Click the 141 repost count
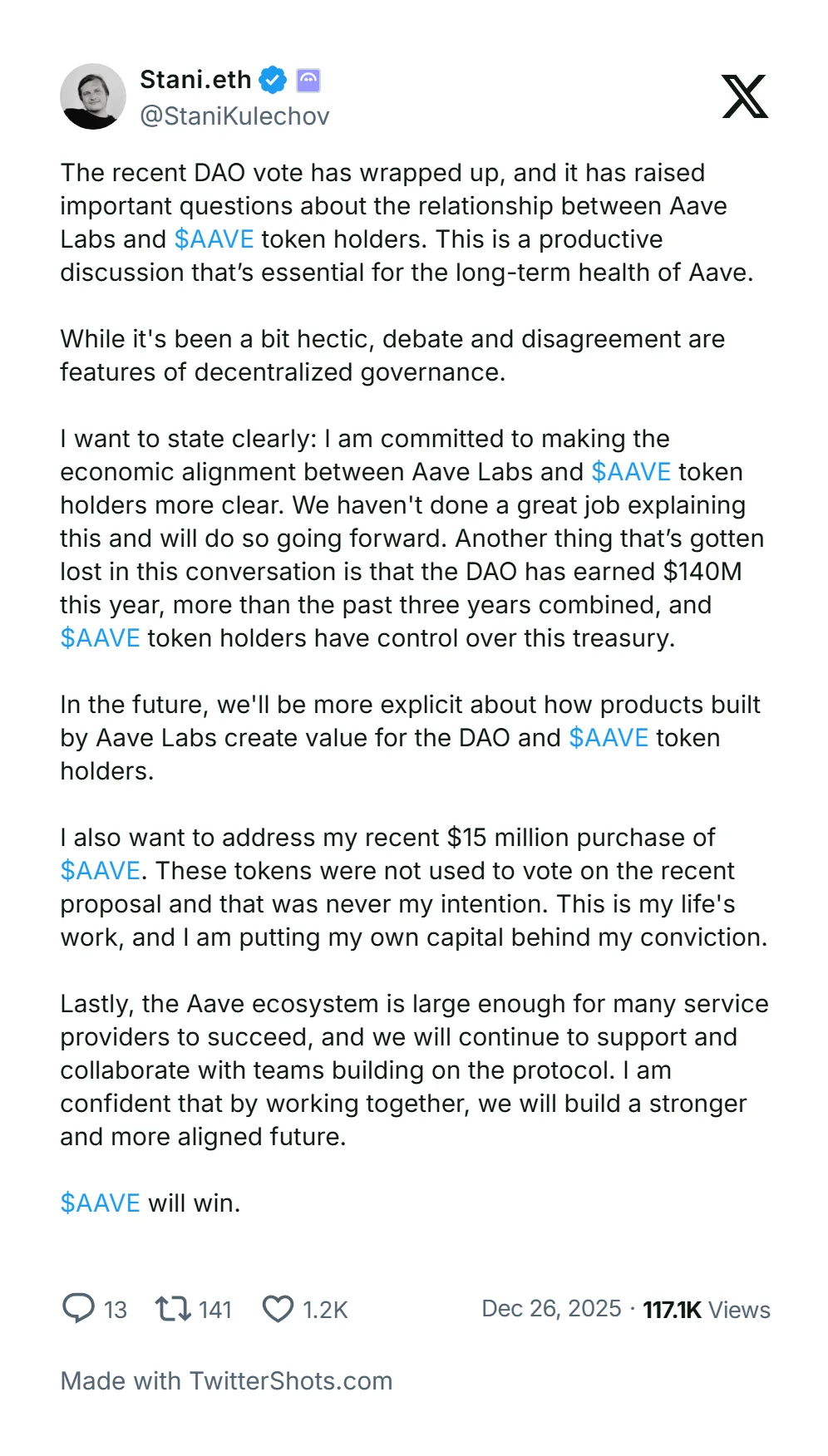The image size is (828, 1456). click(x=214, y=1310)
